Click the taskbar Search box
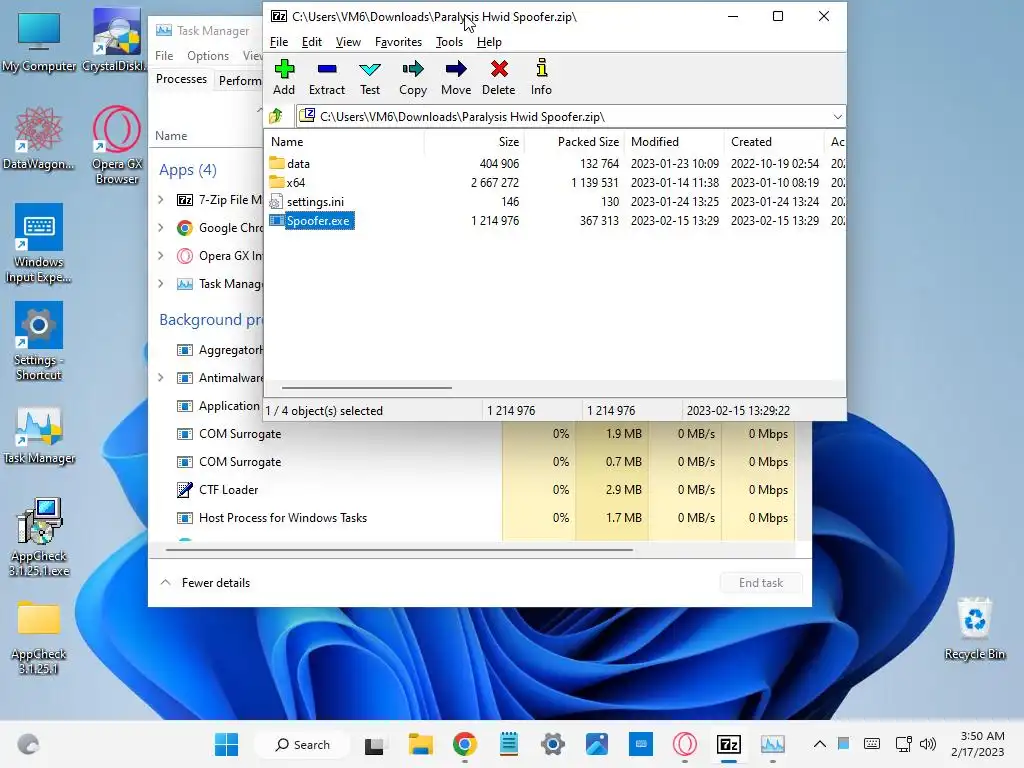 pos(303,744)
